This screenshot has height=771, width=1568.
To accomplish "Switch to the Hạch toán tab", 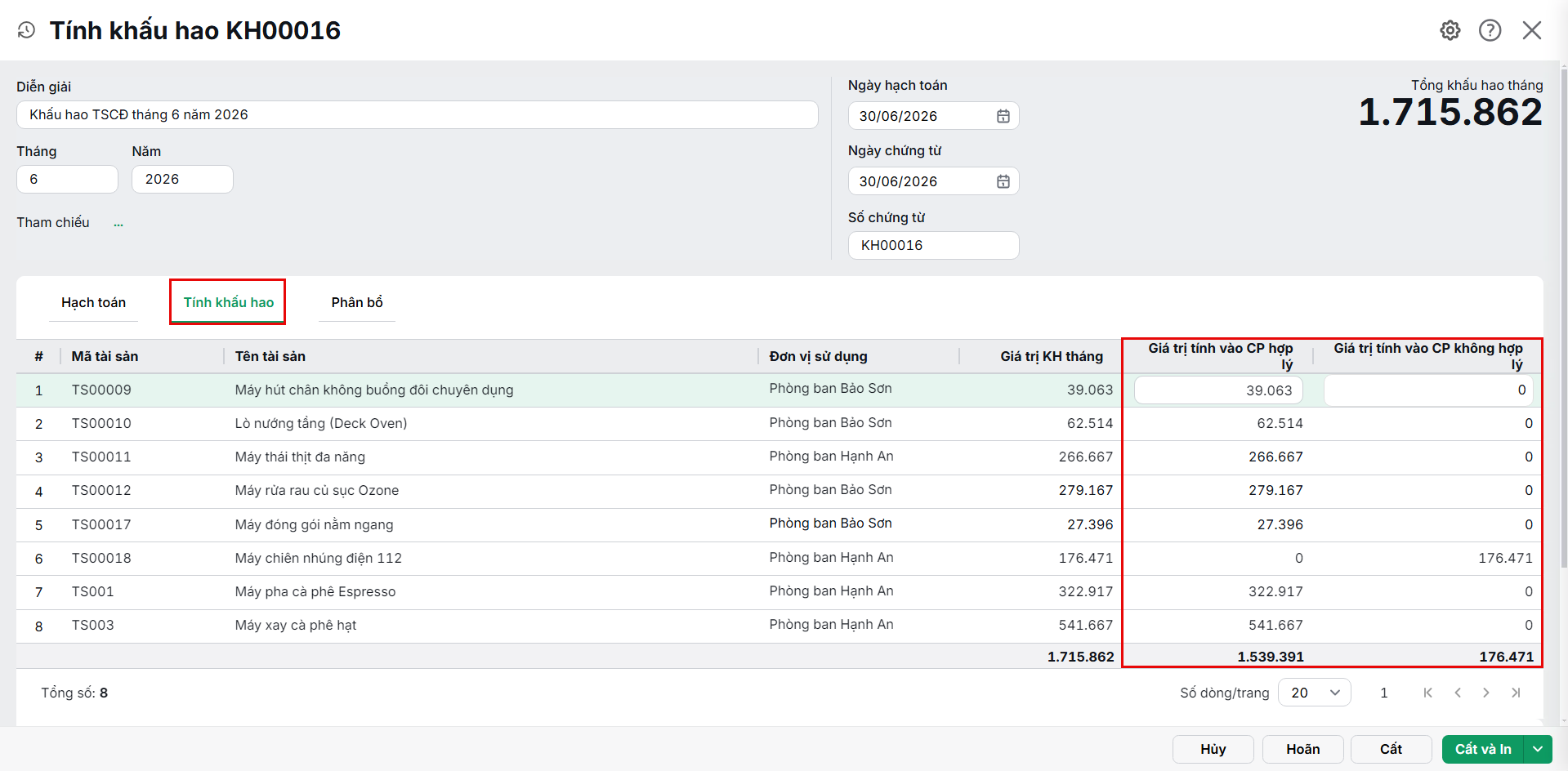I will (x=93, y=302).
